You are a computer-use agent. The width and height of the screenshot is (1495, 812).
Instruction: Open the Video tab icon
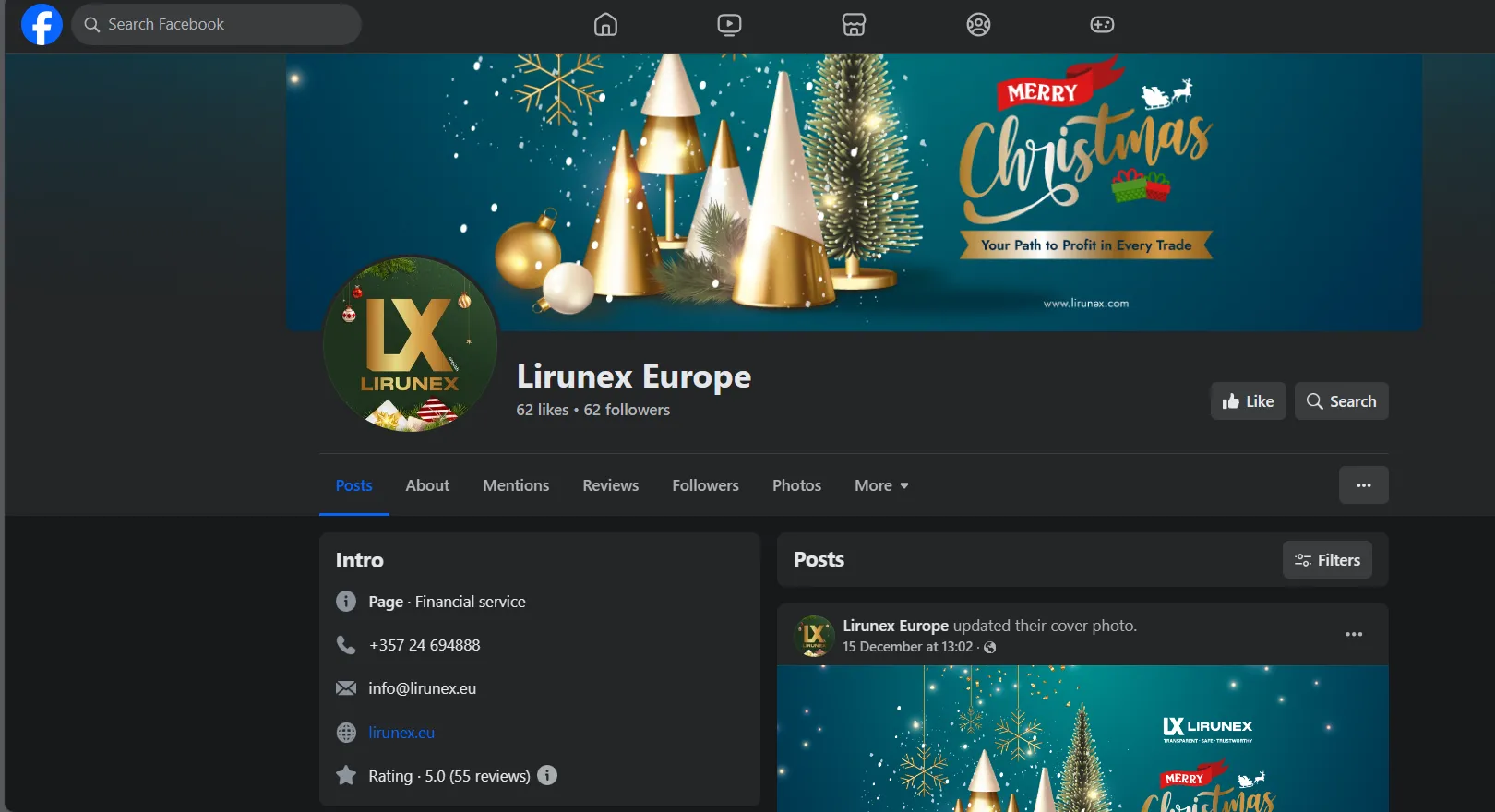pos(729,24)
